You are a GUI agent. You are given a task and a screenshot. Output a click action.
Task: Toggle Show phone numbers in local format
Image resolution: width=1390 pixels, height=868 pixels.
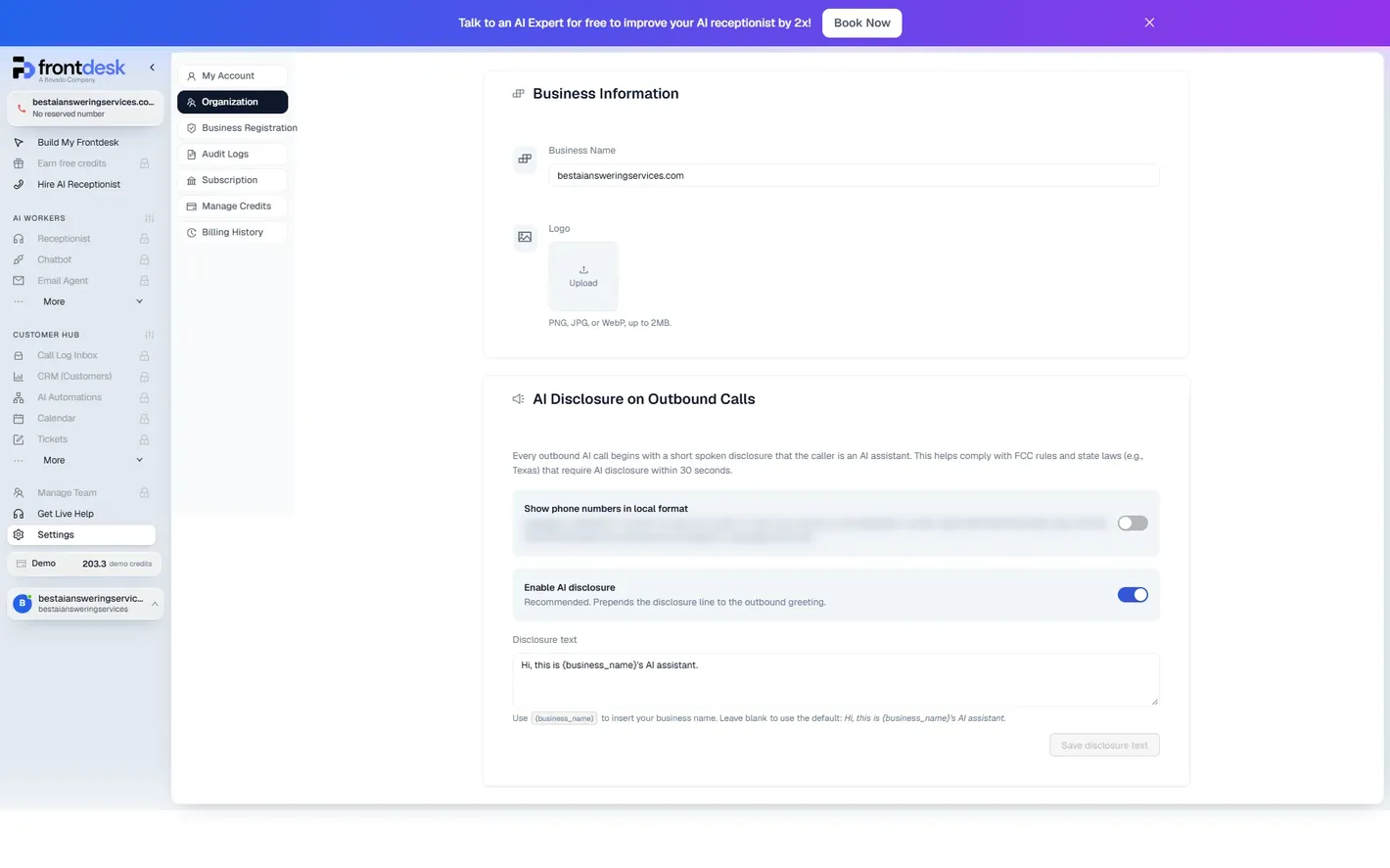point(1133,524)
